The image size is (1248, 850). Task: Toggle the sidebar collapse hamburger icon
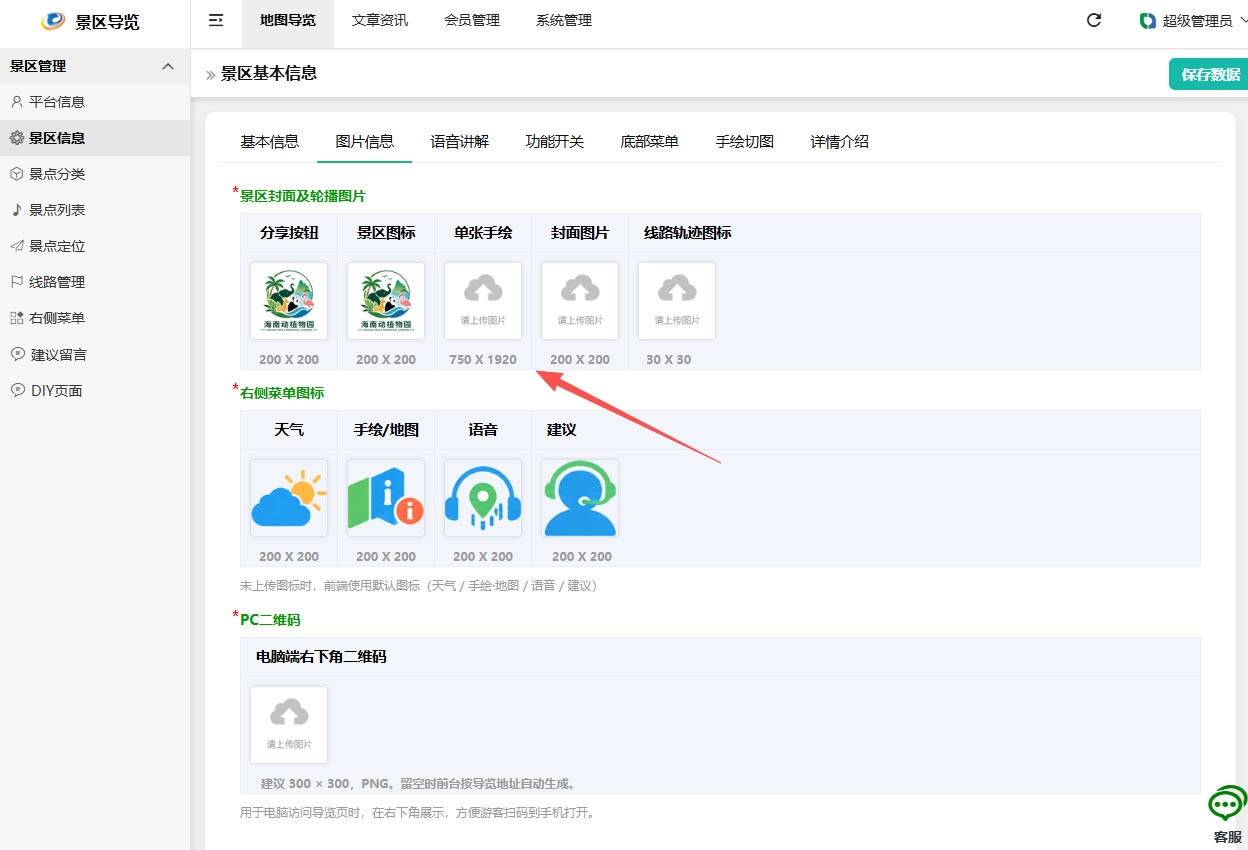(216, 20)
